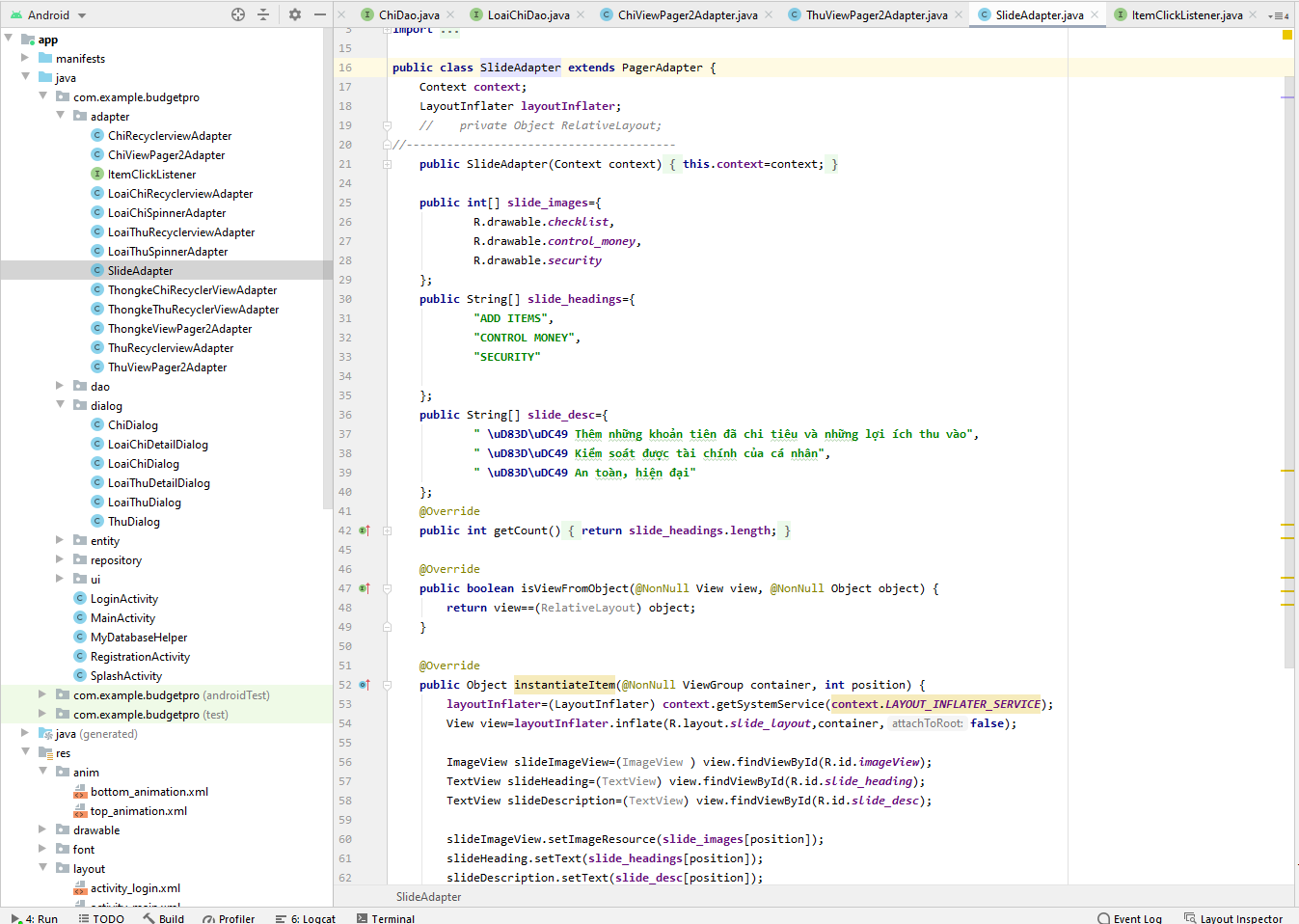Open RegistrationActivity class
The height and width of the screenshot is (924, 1299).
tap(140, 657)
